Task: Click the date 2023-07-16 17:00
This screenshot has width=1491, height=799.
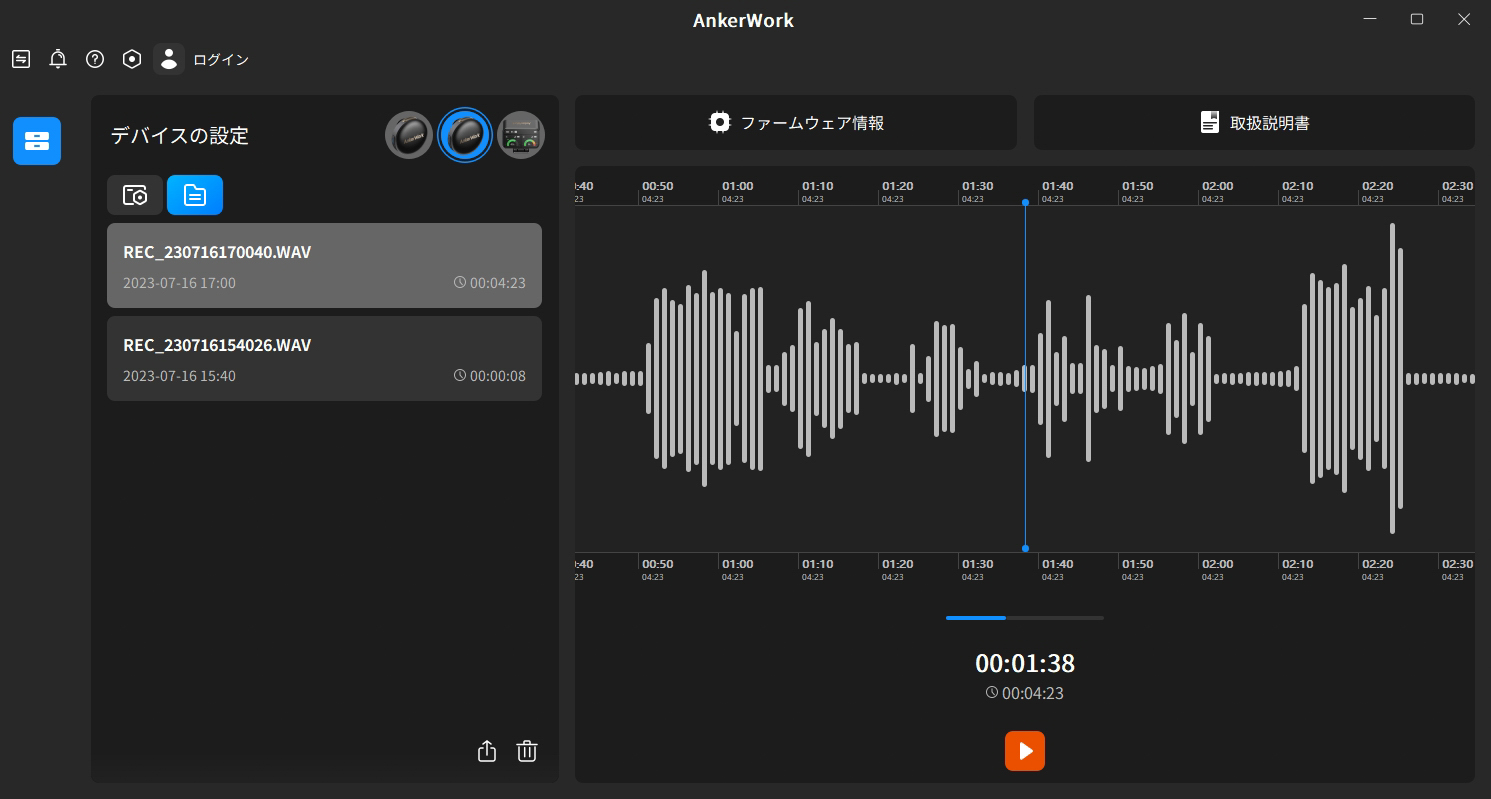Action: point(179,283)
